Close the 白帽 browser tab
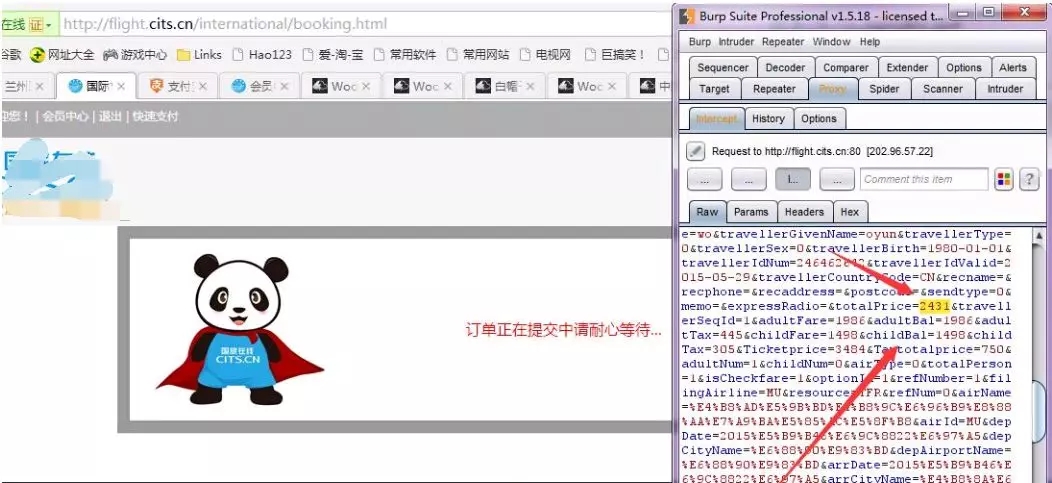 [x=530, y=87]
